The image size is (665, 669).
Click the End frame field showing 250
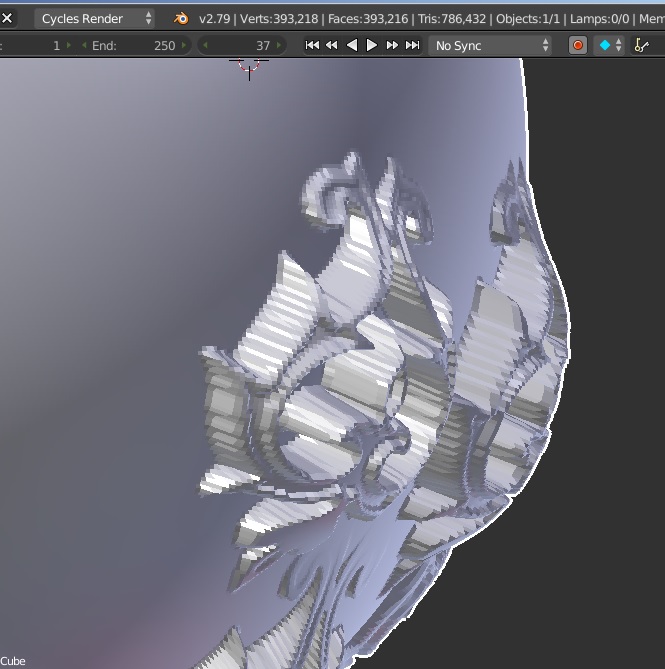pos(134,46)
